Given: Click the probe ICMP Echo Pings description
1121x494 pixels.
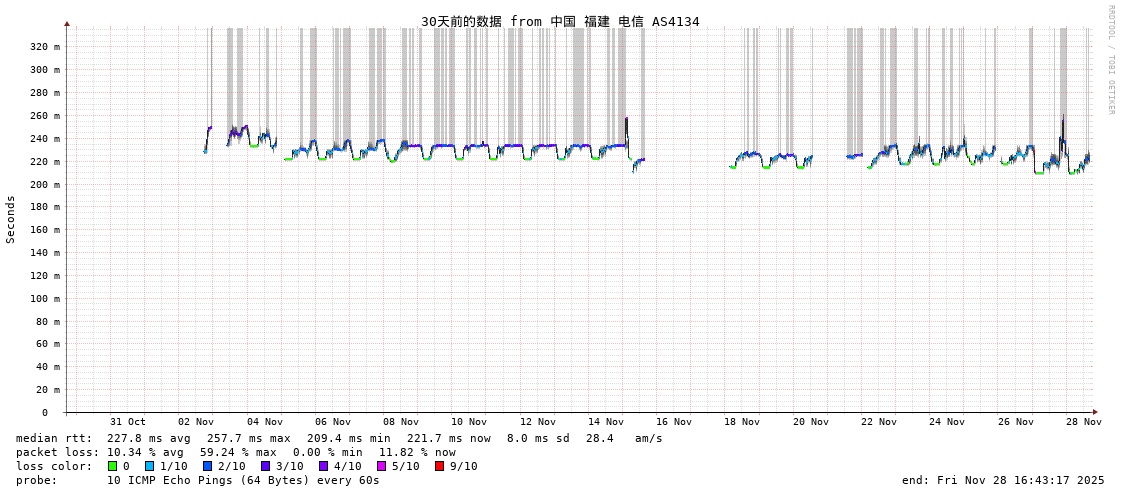Looking at the screenshot, I should coord(198,480).
